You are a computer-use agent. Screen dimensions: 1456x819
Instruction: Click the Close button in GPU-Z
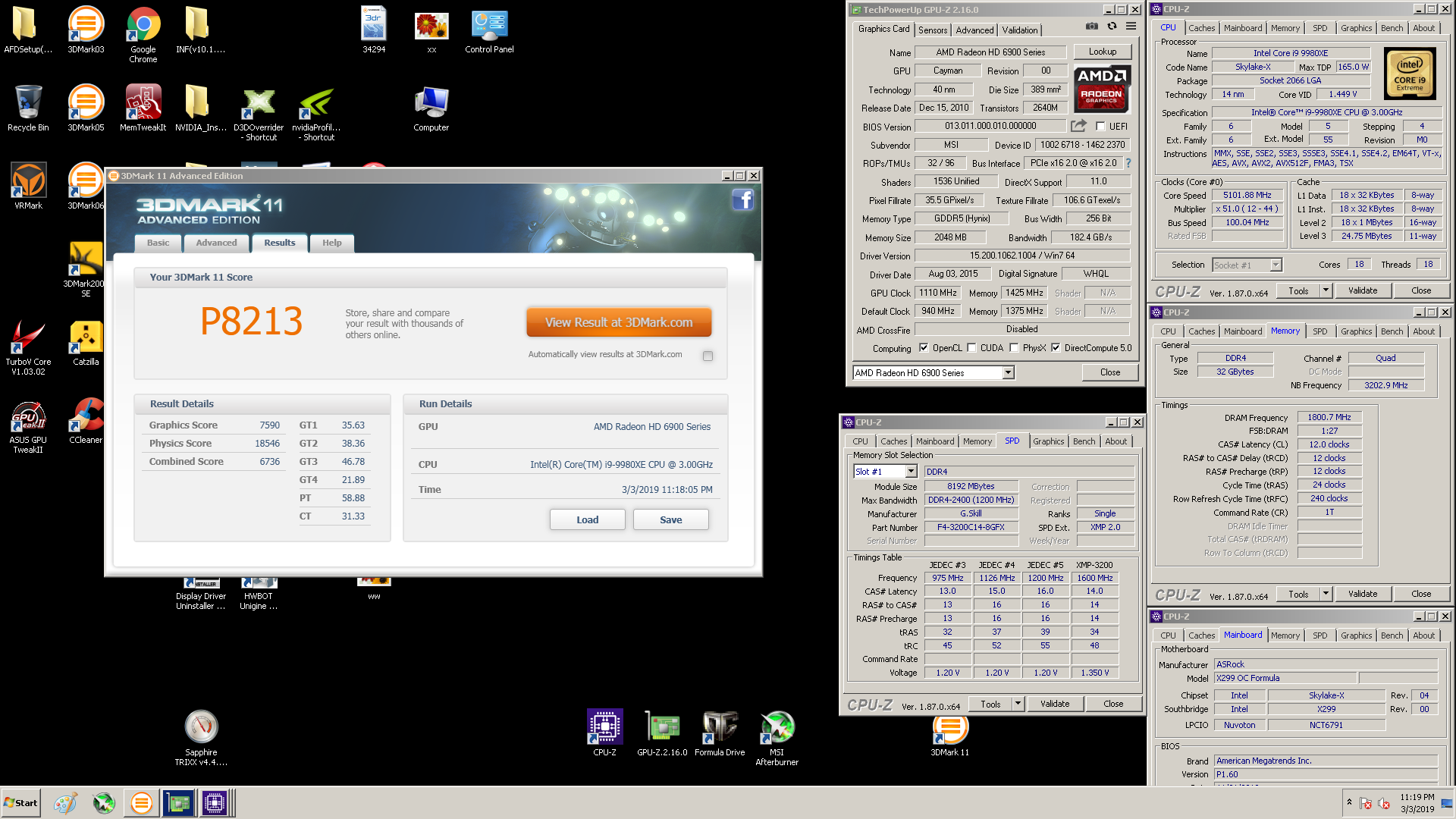click(x=1110, y=372)
